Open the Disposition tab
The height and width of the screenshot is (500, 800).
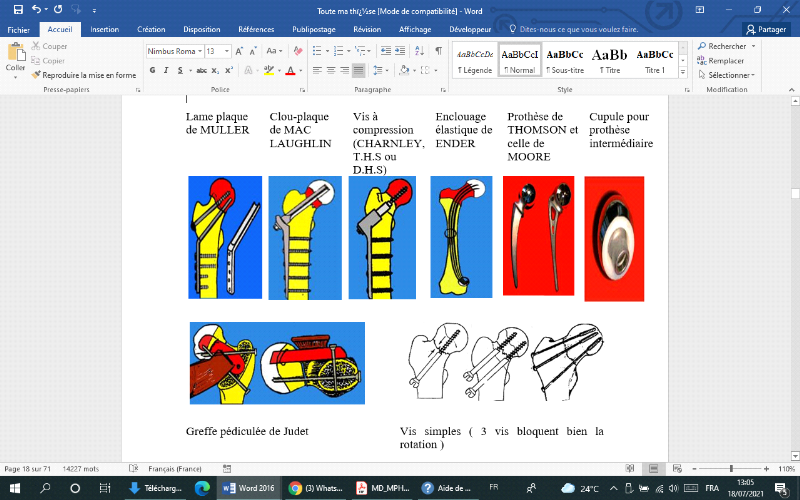pos(202,30)
